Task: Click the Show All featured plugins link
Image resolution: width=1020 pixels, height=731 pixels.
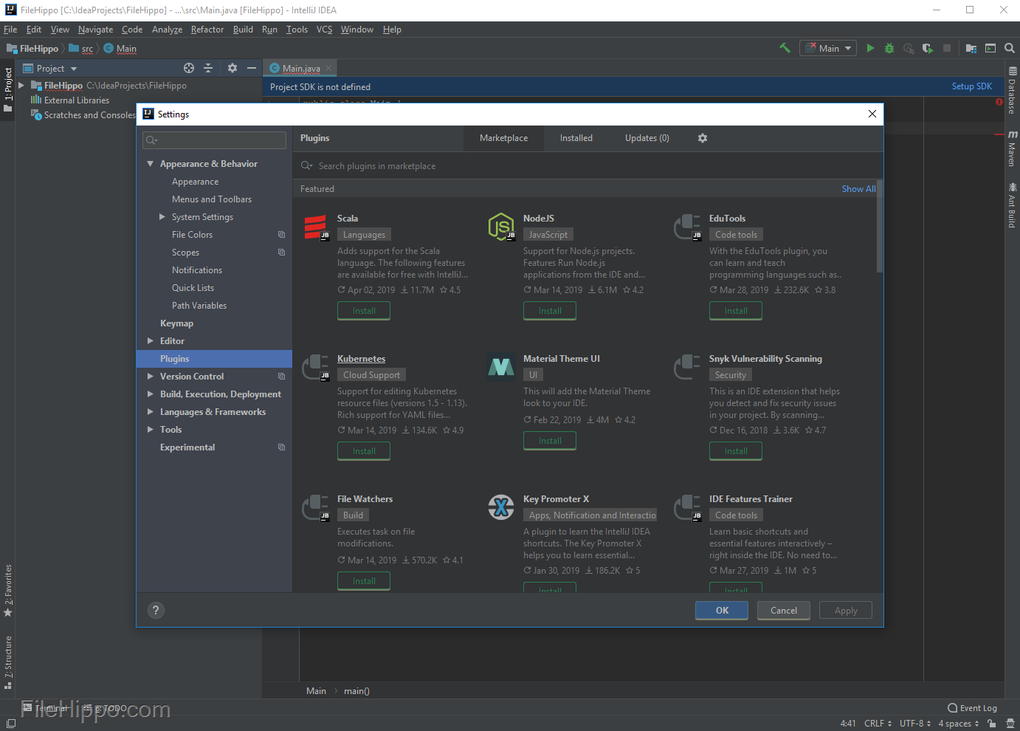Action: 858,188
